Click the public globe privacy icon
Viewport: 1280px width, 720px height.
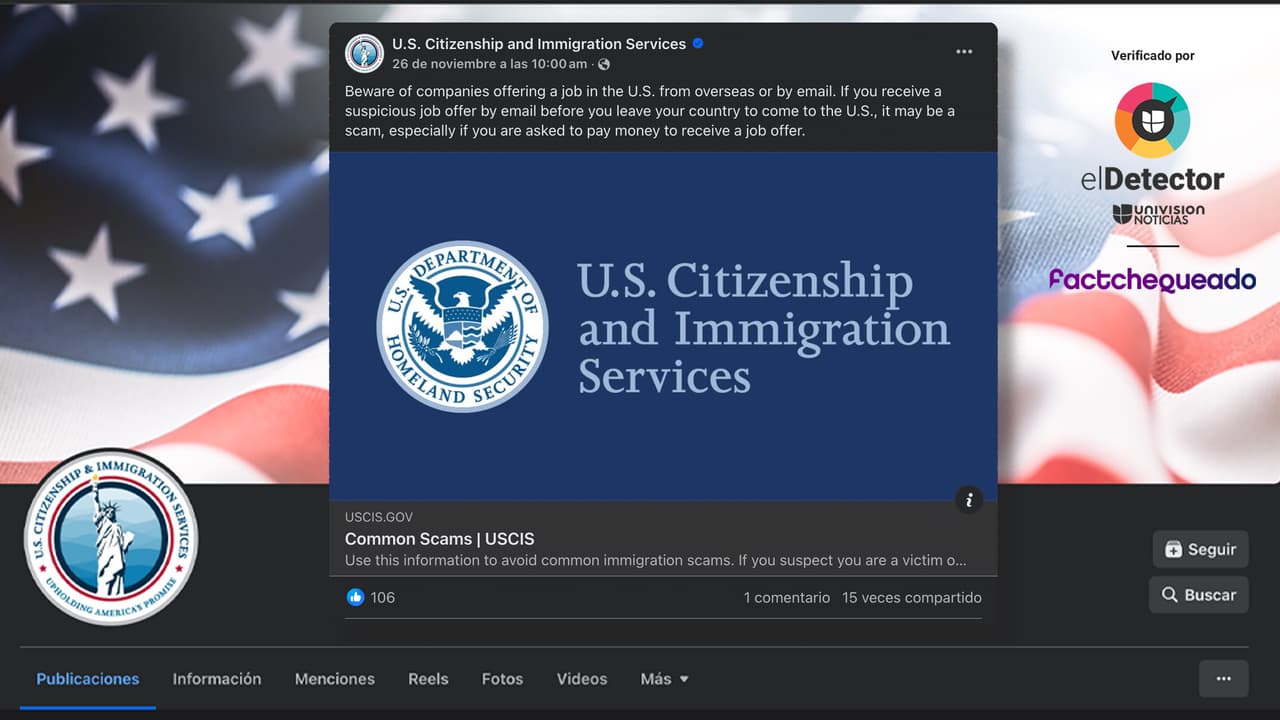[x=603, y=64]
